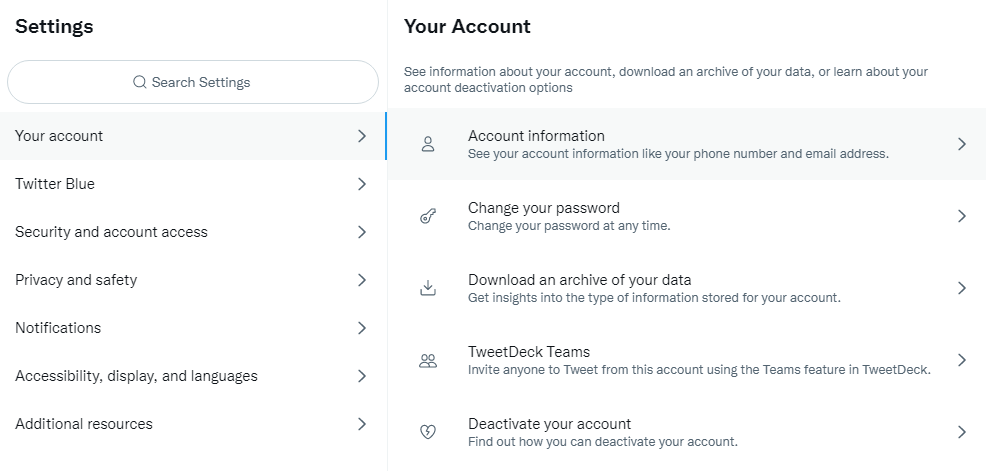Click chevron beside Deactivate your account
The height and width of the screenshot is (471, 986).
(962, 432)
